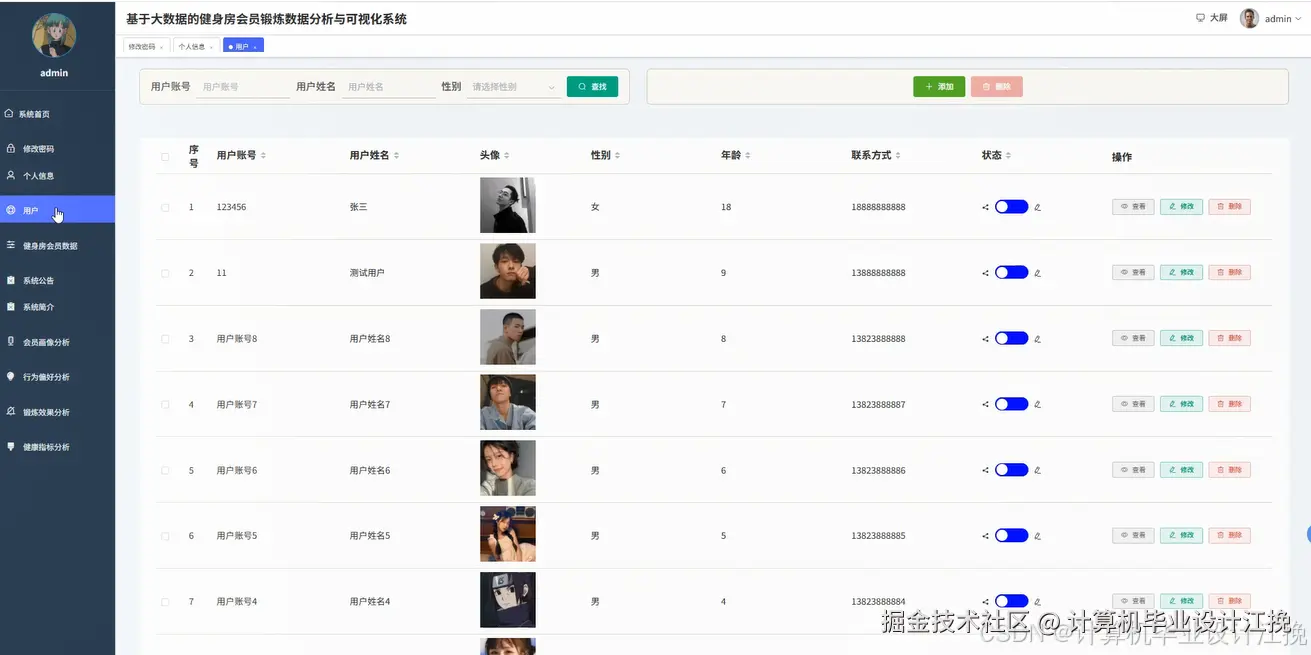Click the pencil icon beside 用户姓名5's status switch

[1037, 536]
